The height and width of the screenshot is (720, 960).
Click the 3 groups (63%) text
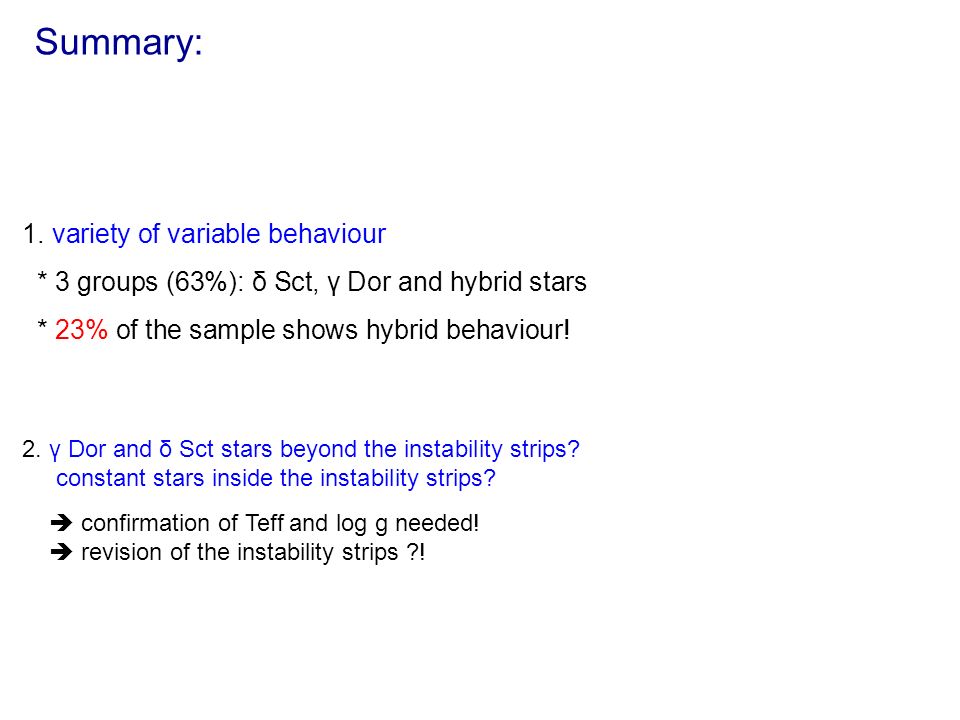[x=149, y=282]
